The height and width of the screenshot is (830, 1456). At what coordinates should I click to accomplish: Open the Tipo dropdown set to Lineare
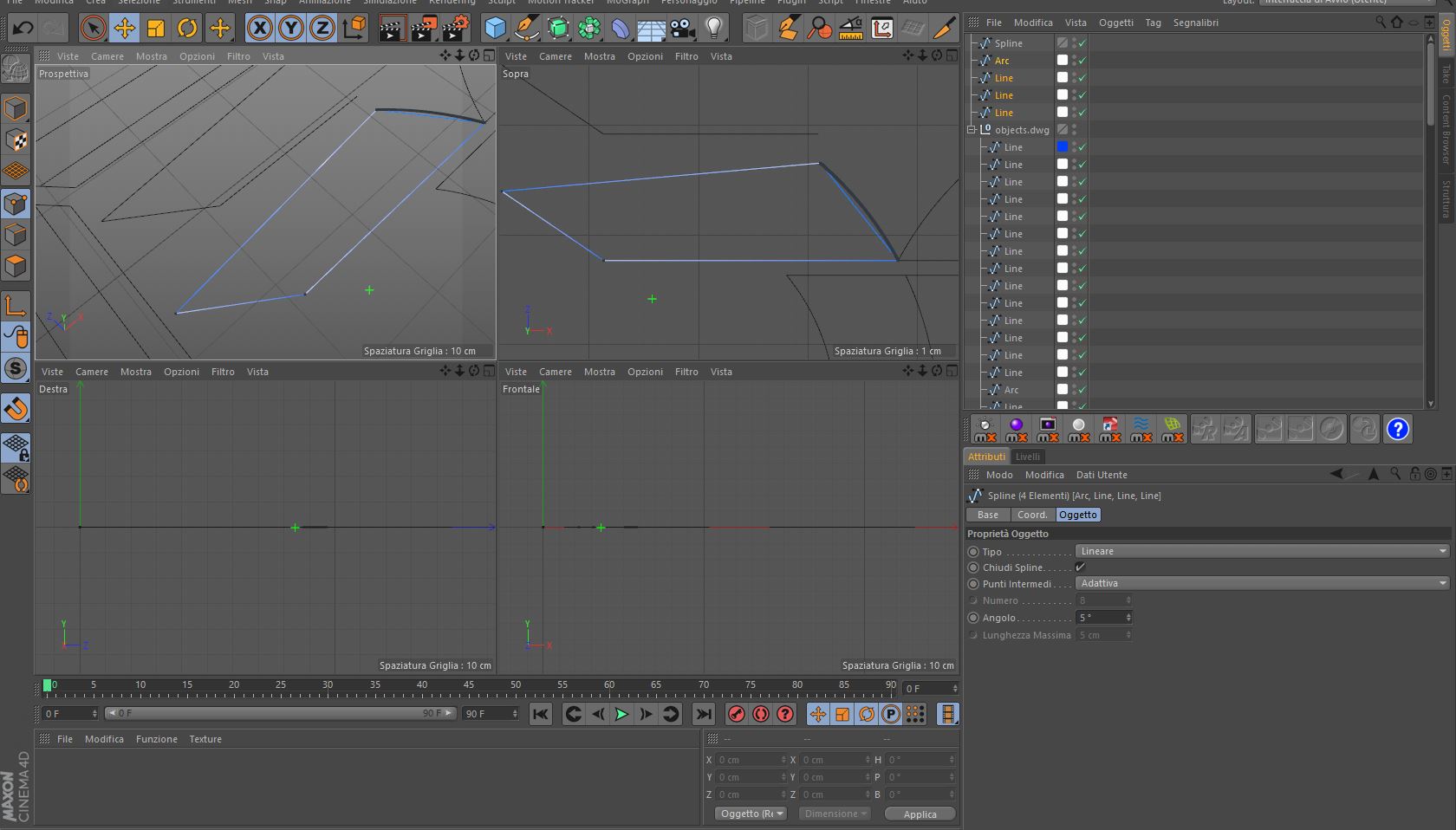(1261, 551)
